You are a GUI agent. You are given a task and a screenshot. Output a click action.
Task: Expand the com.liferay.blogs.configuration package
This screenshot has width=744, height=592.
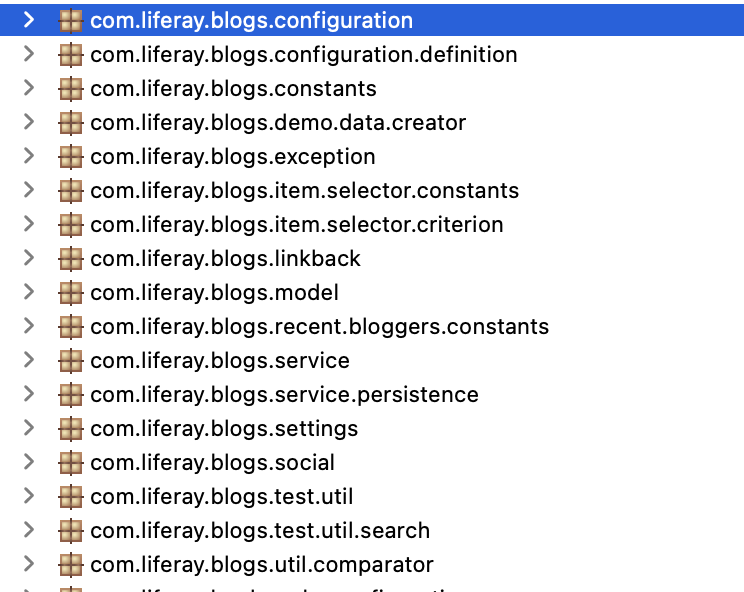point(29,20)
